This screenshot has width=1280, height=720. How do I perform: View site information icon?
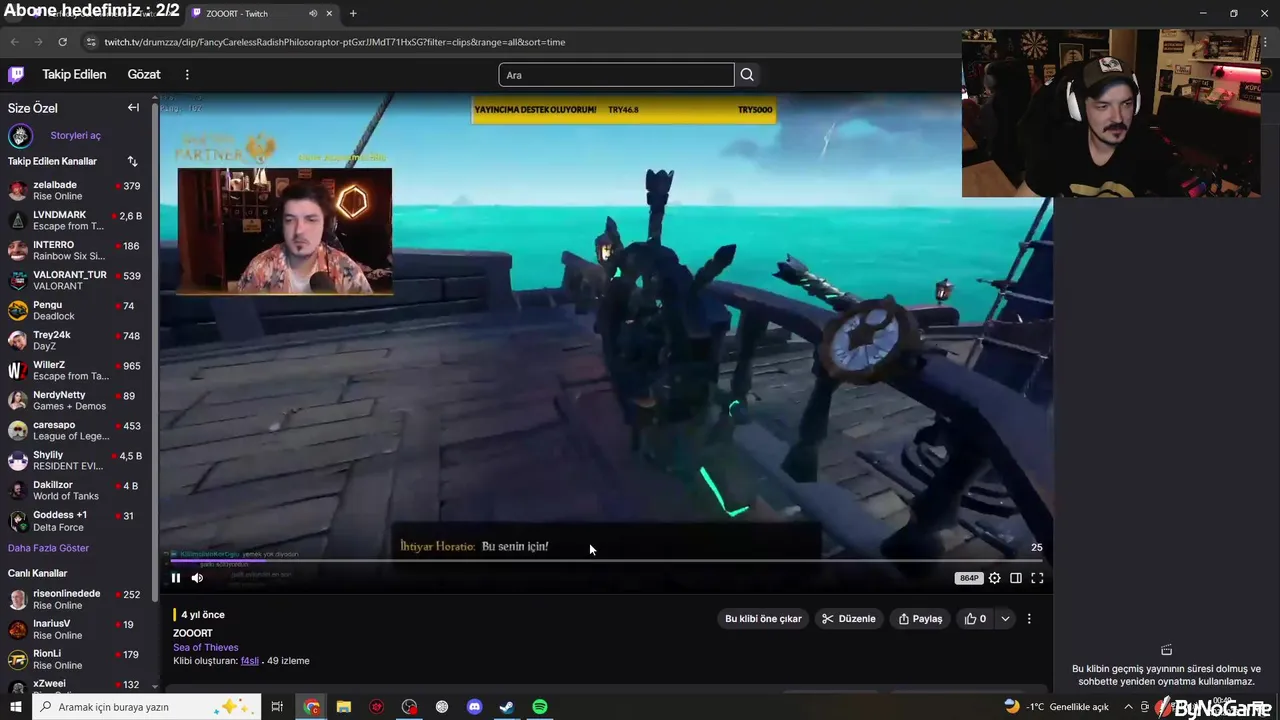pos(91,42)
